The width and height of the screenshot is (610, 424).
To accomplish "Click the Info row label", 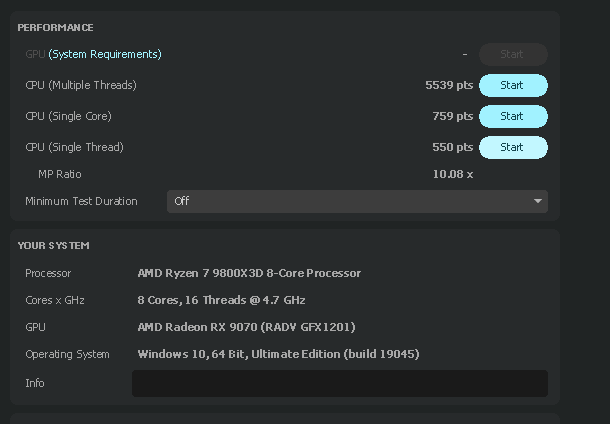I will click(35, 384).
